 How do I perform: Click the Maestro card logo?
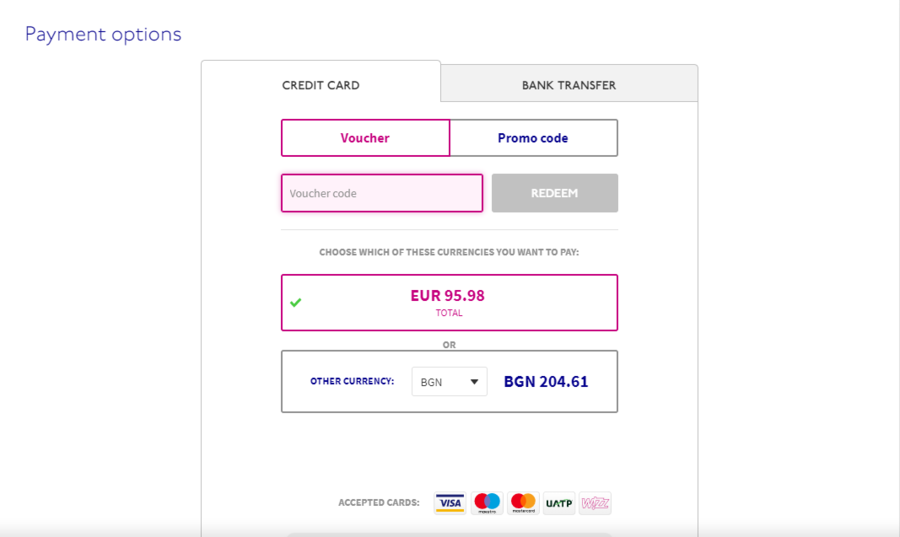487,503
